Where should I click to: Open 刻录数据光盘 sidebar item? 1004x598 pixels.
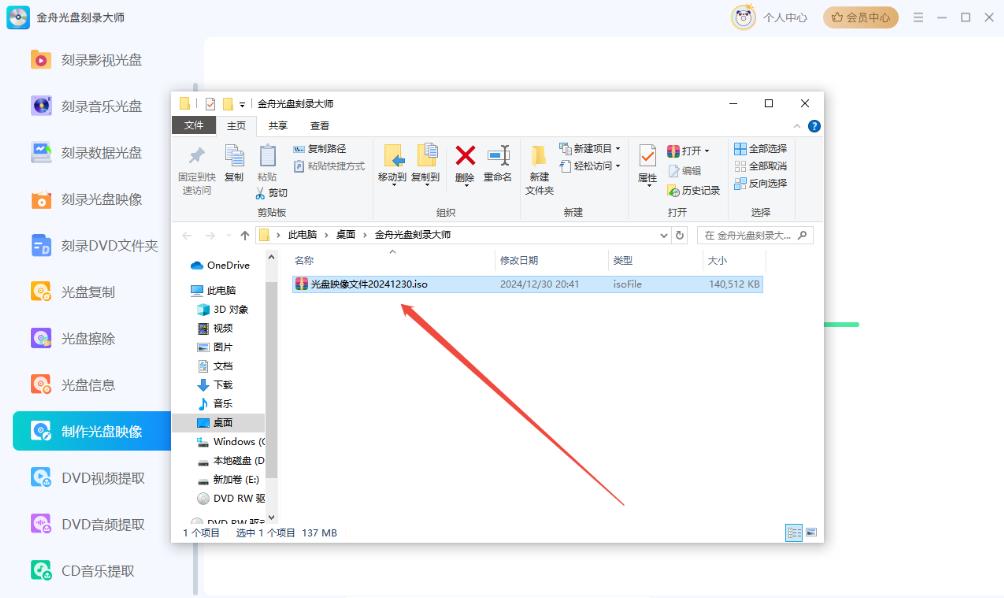(x=86, y=153)
